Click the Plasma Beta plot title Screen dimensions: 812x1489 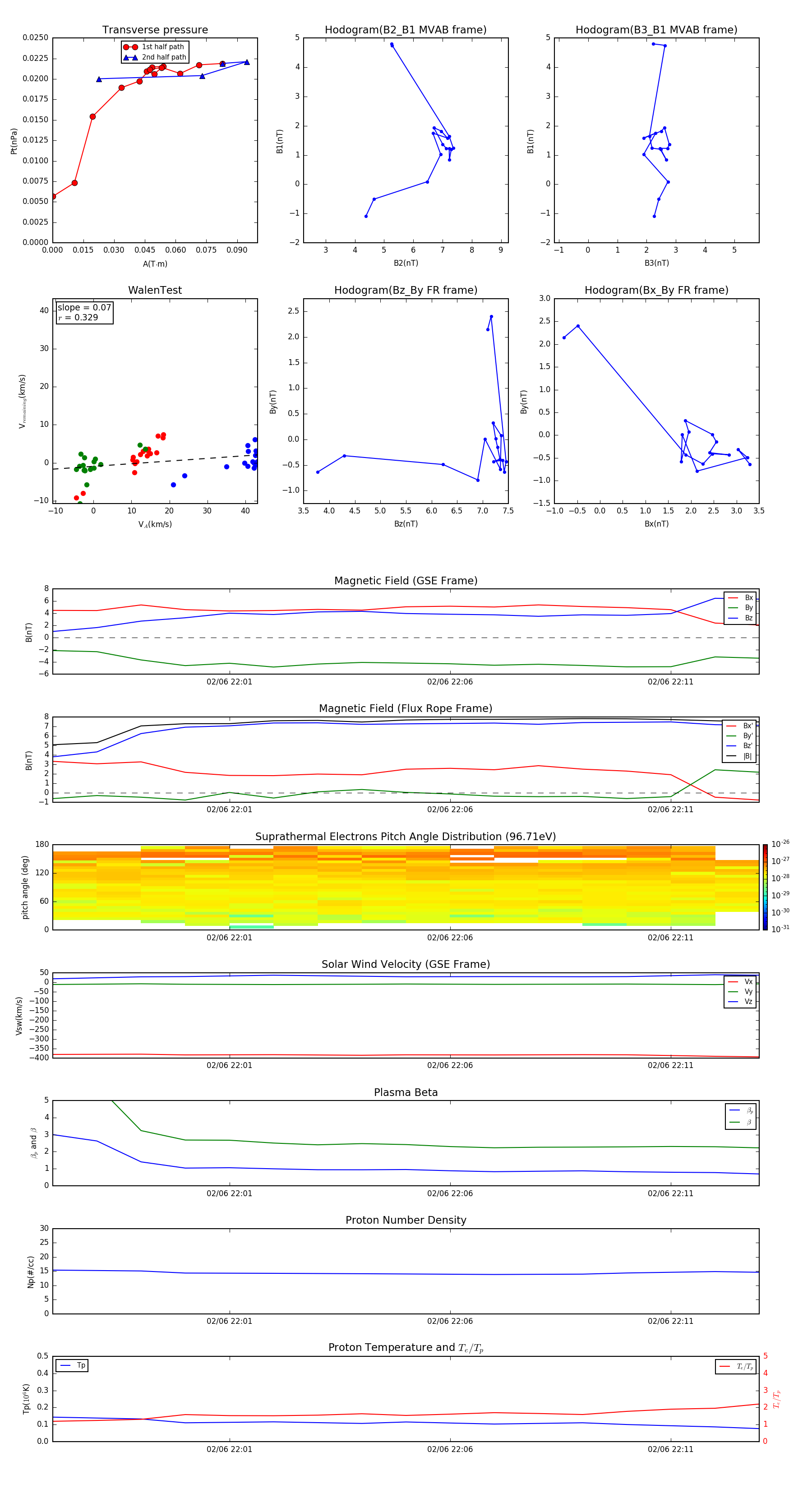(406, 1093)
